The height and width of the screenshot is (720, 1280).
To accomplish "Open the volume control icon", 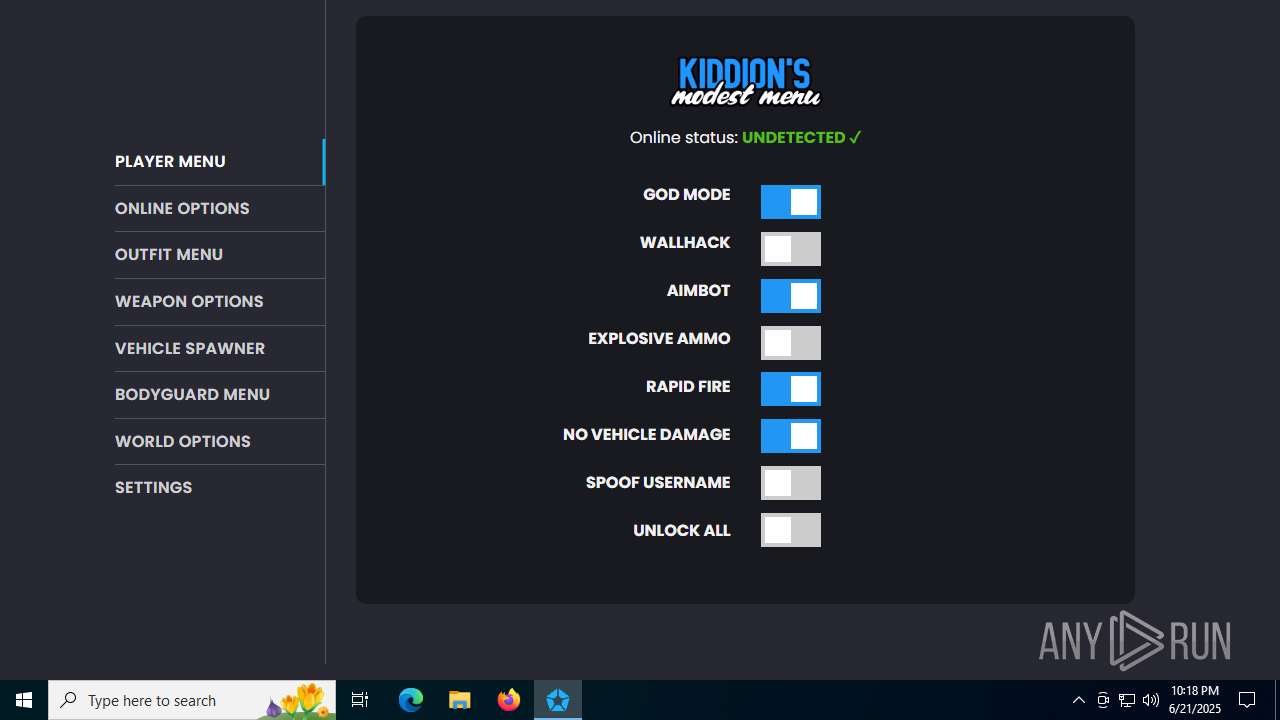I will coord(1151,700).
